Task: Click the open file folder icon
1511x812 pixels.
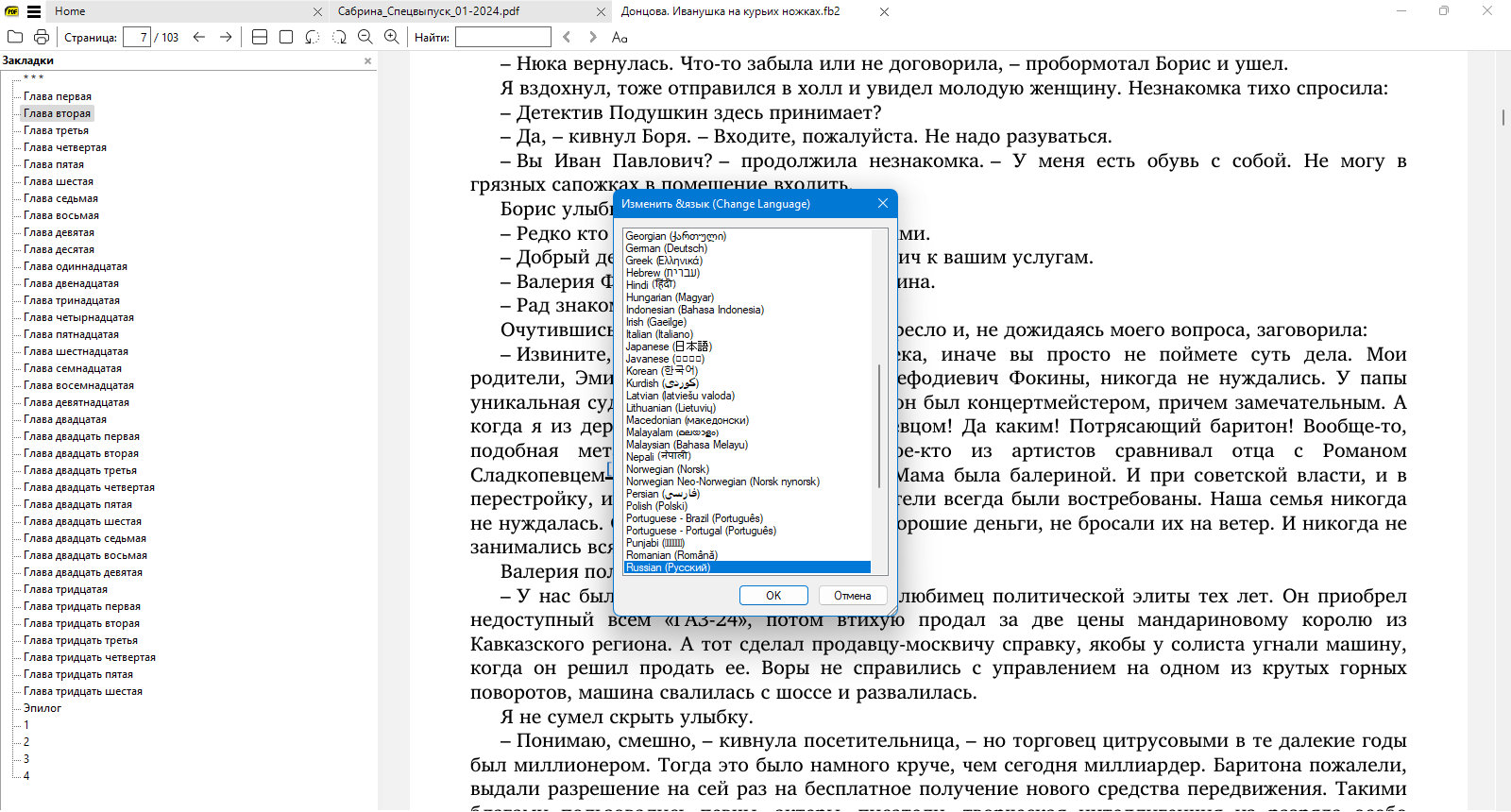Action: [15, 37]
